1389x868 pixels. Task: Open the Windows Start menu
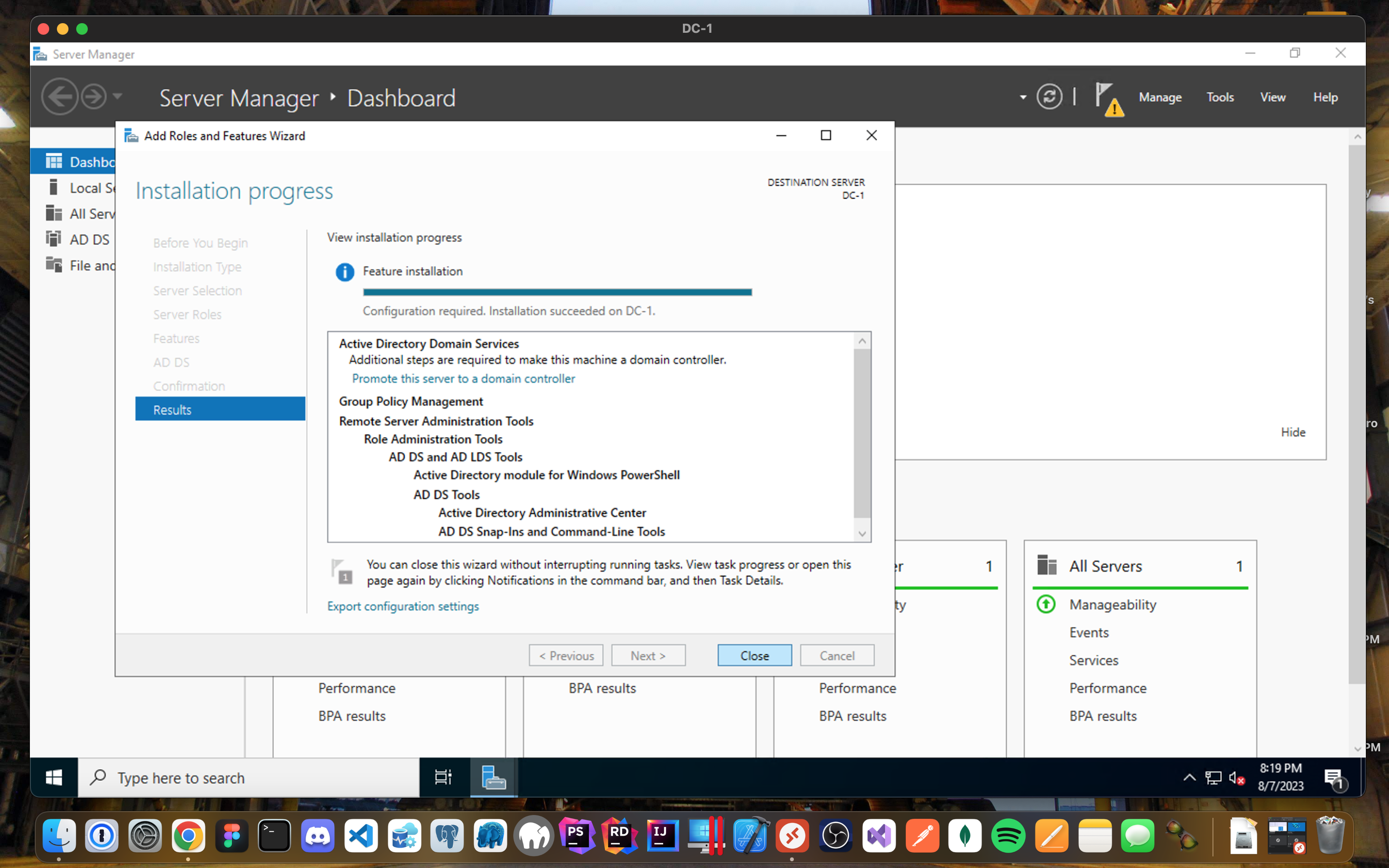point(54,777)
